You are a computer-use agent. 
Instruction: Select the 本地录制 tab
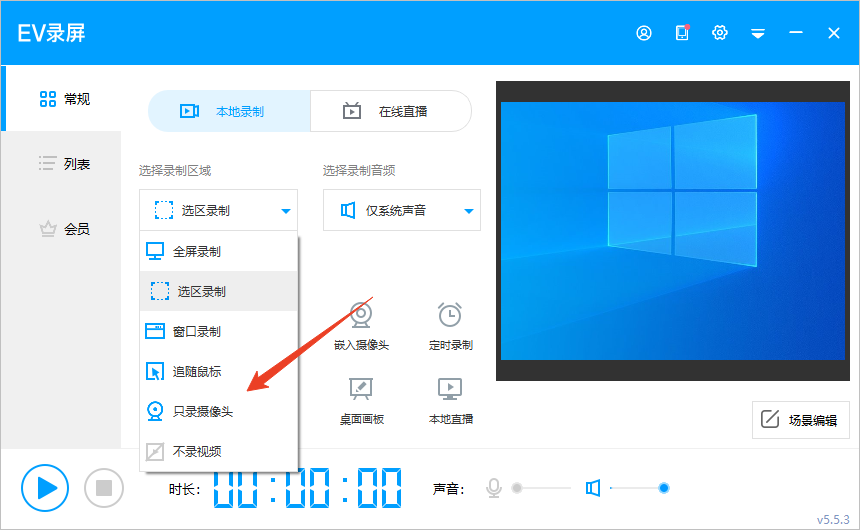pos(229,111)
